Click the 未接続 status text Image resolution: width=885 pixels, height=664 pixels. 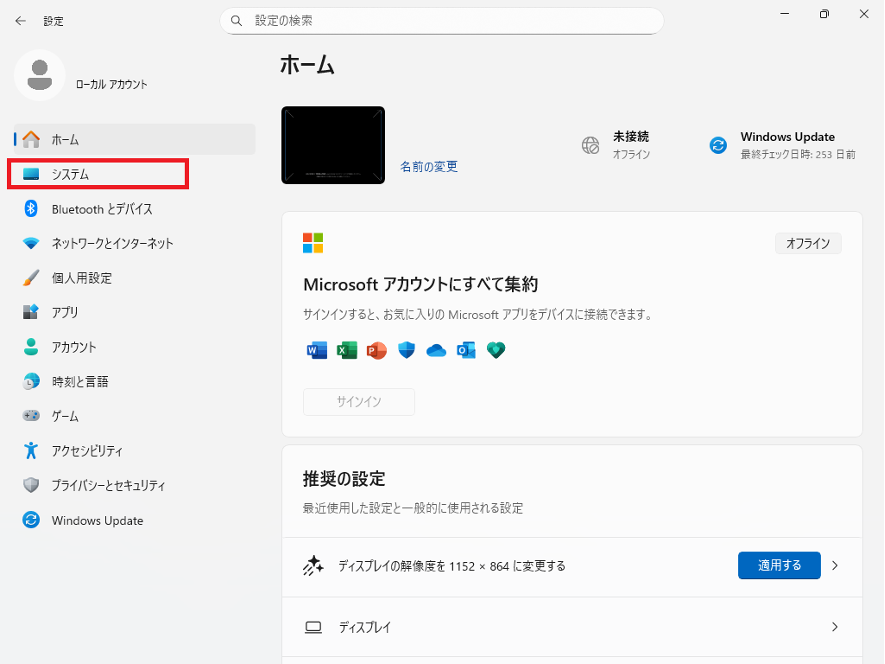(631, 137)
